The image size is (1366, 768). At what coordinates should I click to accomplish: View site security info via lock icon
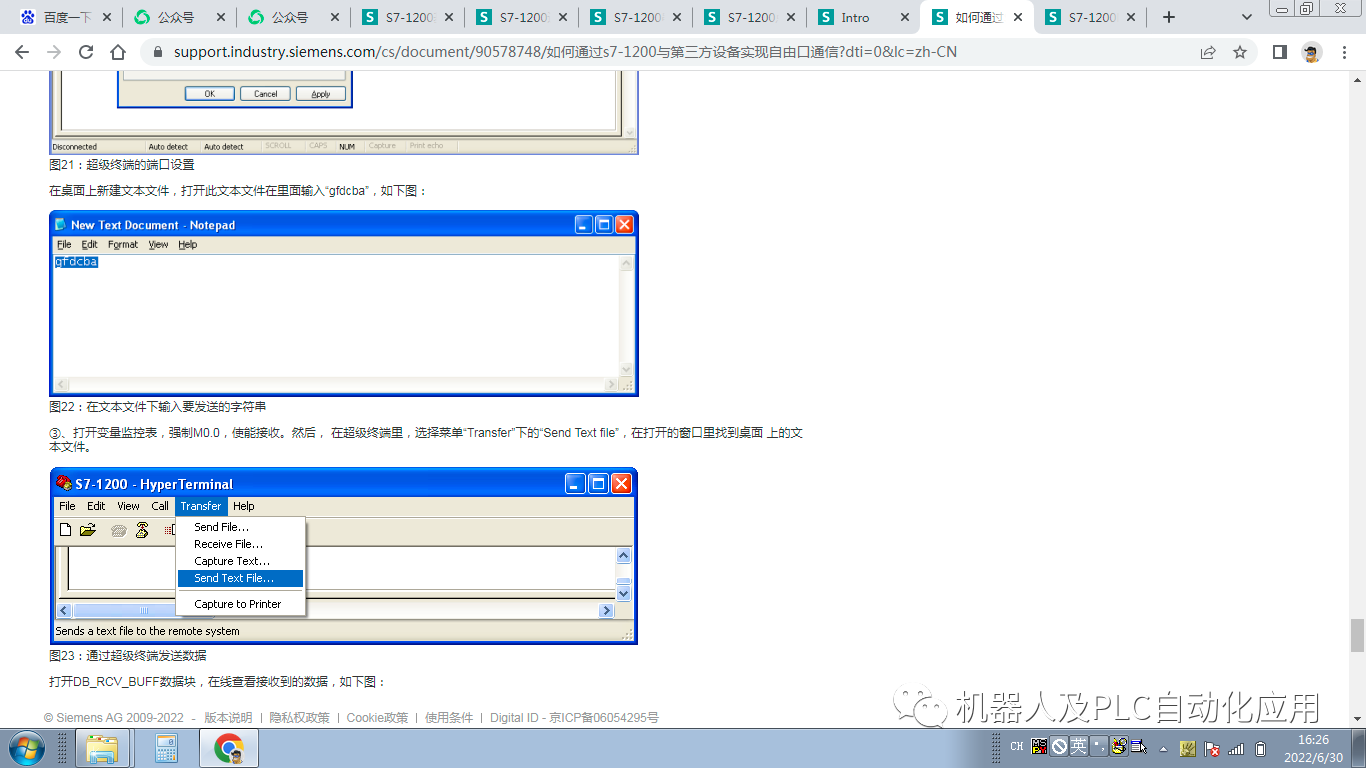(x=157, y=52)
